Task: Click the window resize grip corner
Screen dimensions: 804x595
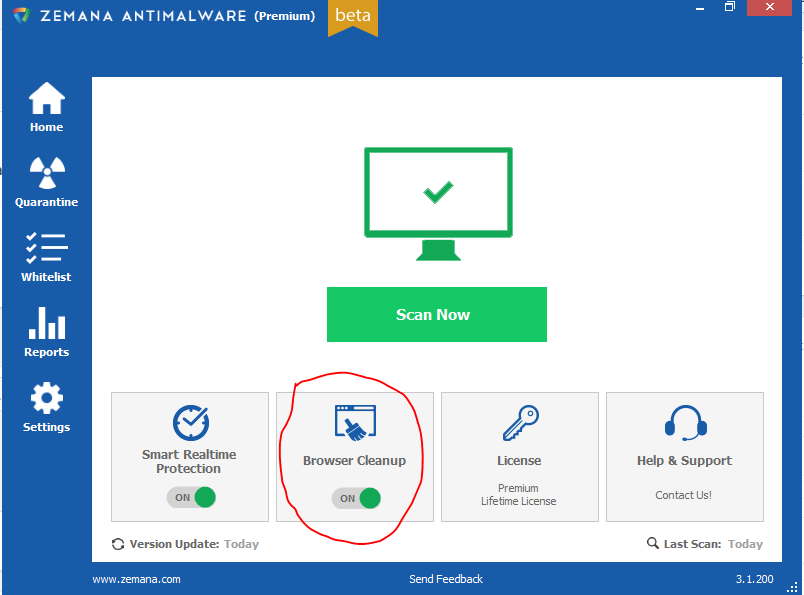Action: point(792,587)
